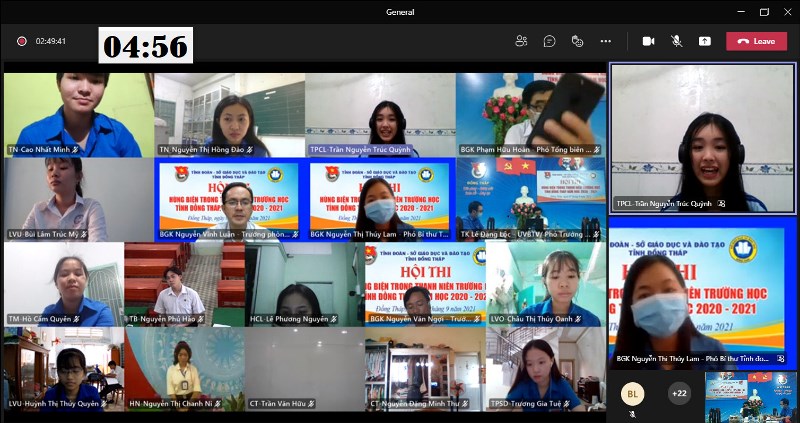
Task: Toggle the microphone mute button
Action: pos(676,41)
